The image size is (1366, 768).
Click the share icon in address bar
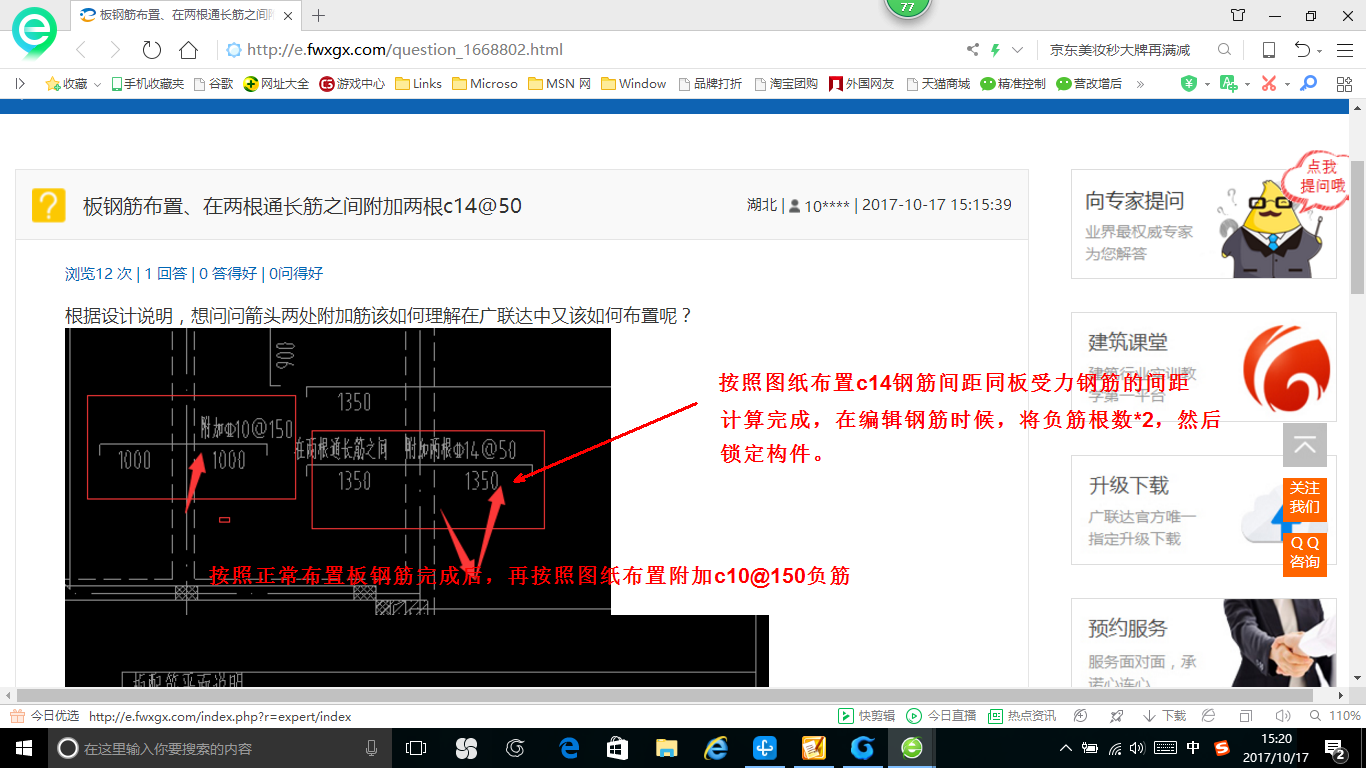point(973,50)
